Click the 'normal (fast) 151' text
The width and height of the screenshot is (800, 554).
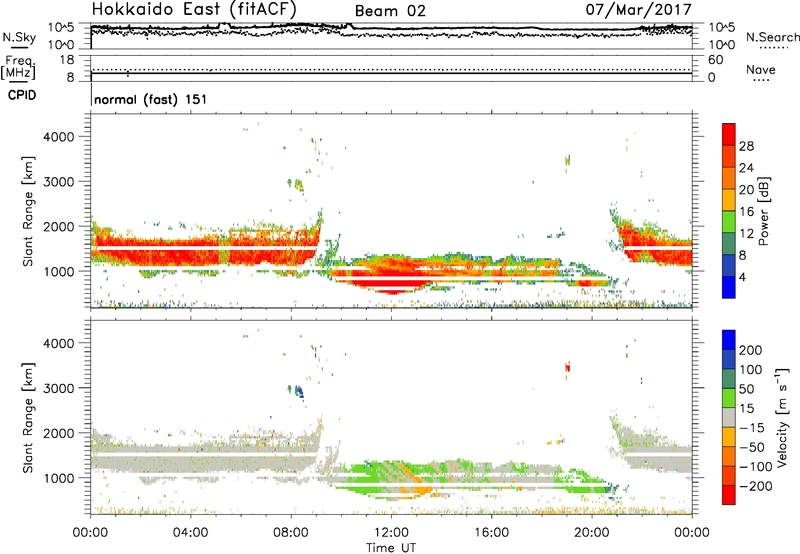(151, 99)
